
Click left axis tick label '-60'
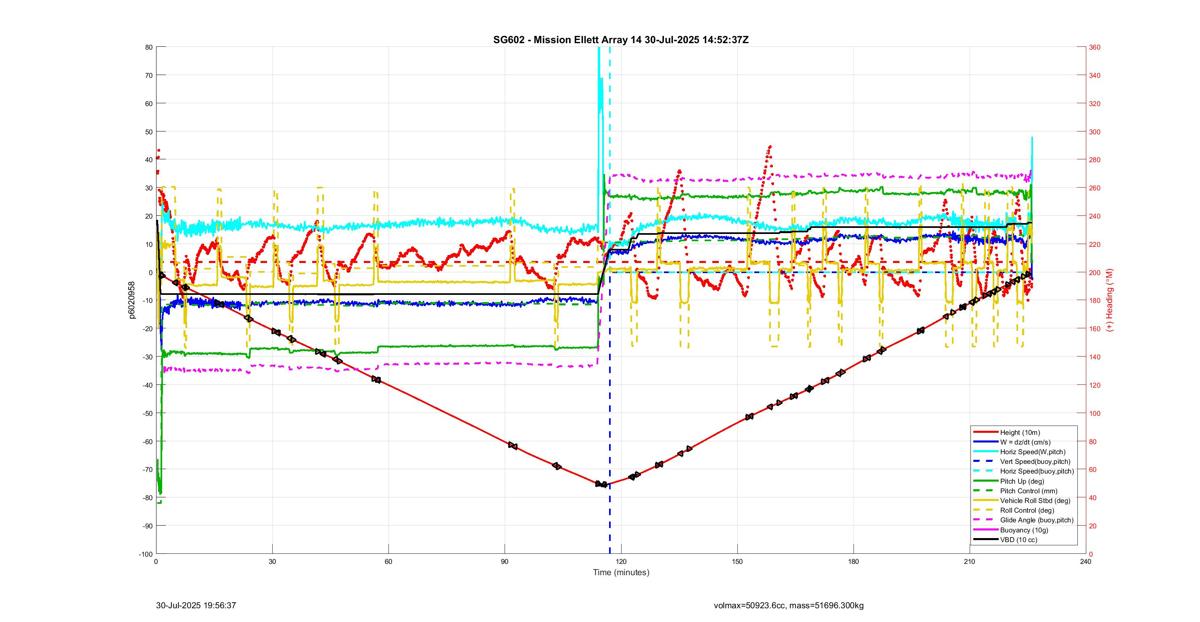[x=147, y=442]
